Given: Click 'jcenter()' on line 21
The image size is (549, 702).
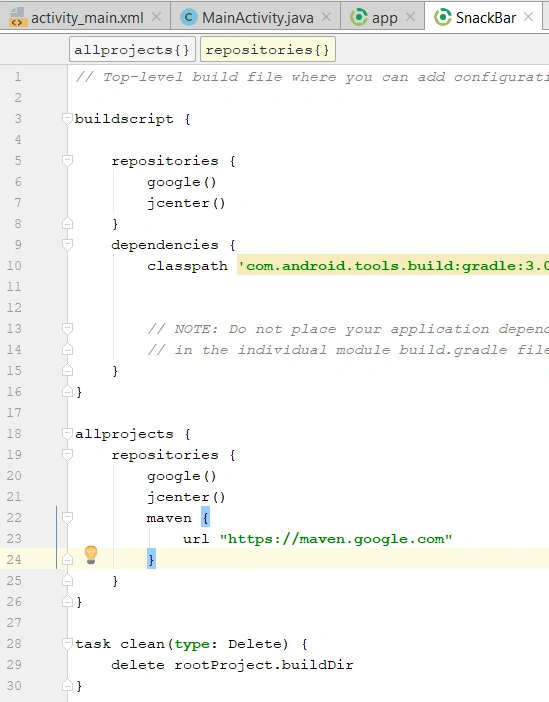Looking at the screenshot, I should (186, 497).
